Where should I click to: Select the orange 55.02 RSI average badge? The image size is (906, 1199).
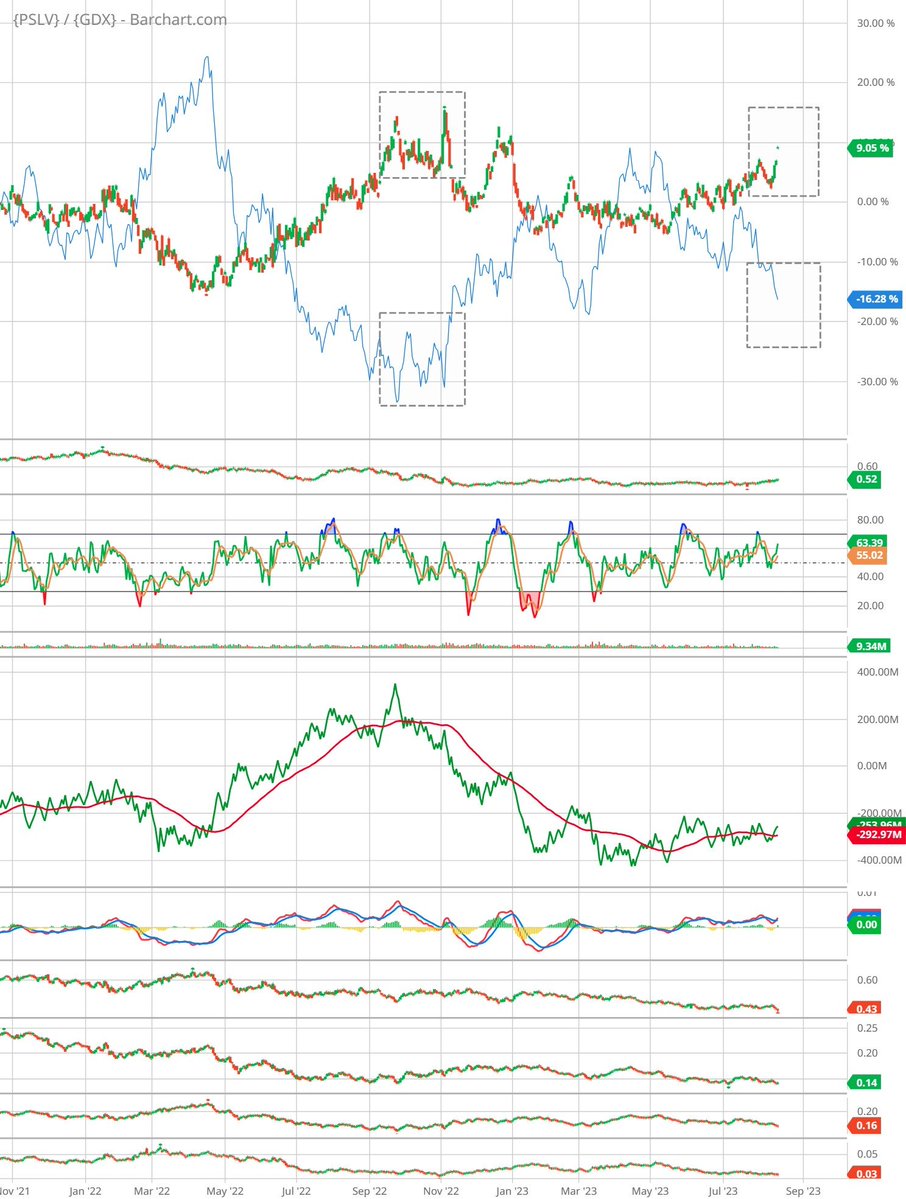click(x=868, y=556)
